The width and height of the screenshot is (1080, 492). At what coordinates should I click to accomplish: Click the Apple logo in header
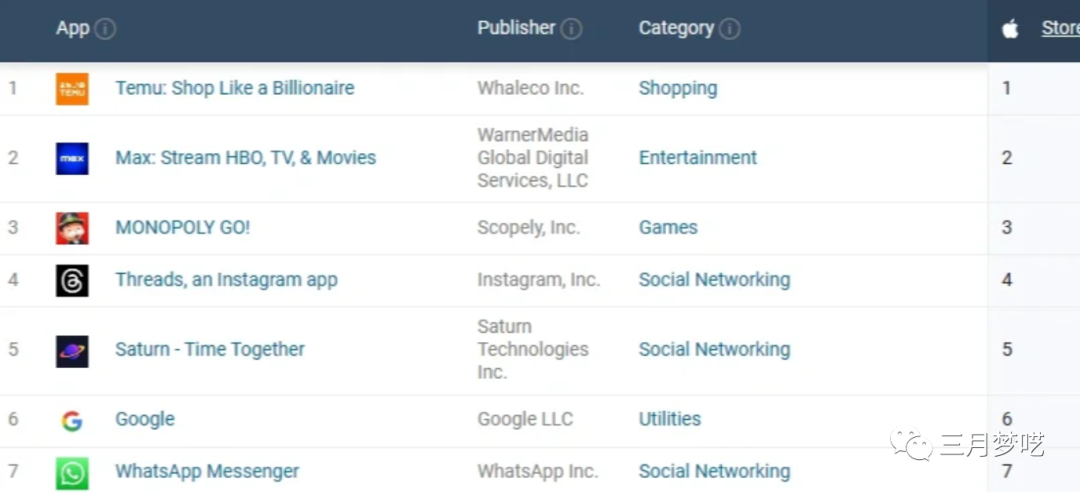(1010, 29)
